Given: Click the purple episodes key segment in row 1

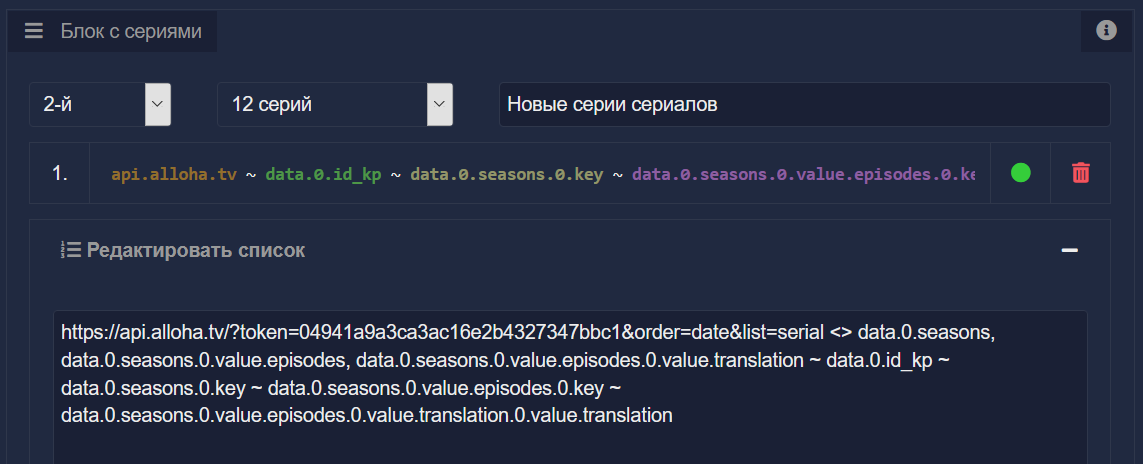Looking at the screenshot, I should pos(802,174).
